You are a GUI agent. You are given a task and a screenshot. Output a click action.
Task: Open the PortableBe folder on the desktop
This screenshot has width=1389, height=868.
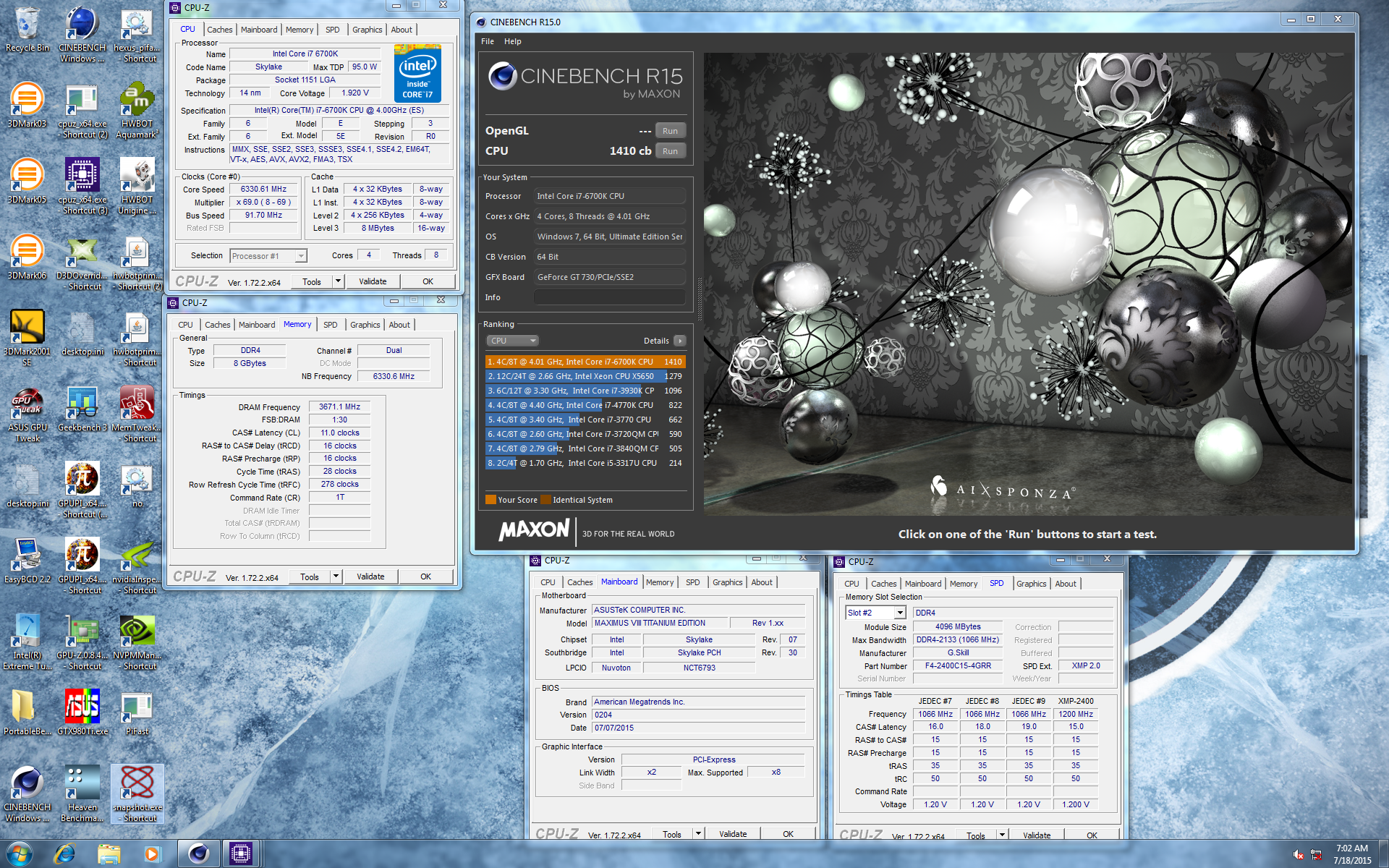point(27,712)
